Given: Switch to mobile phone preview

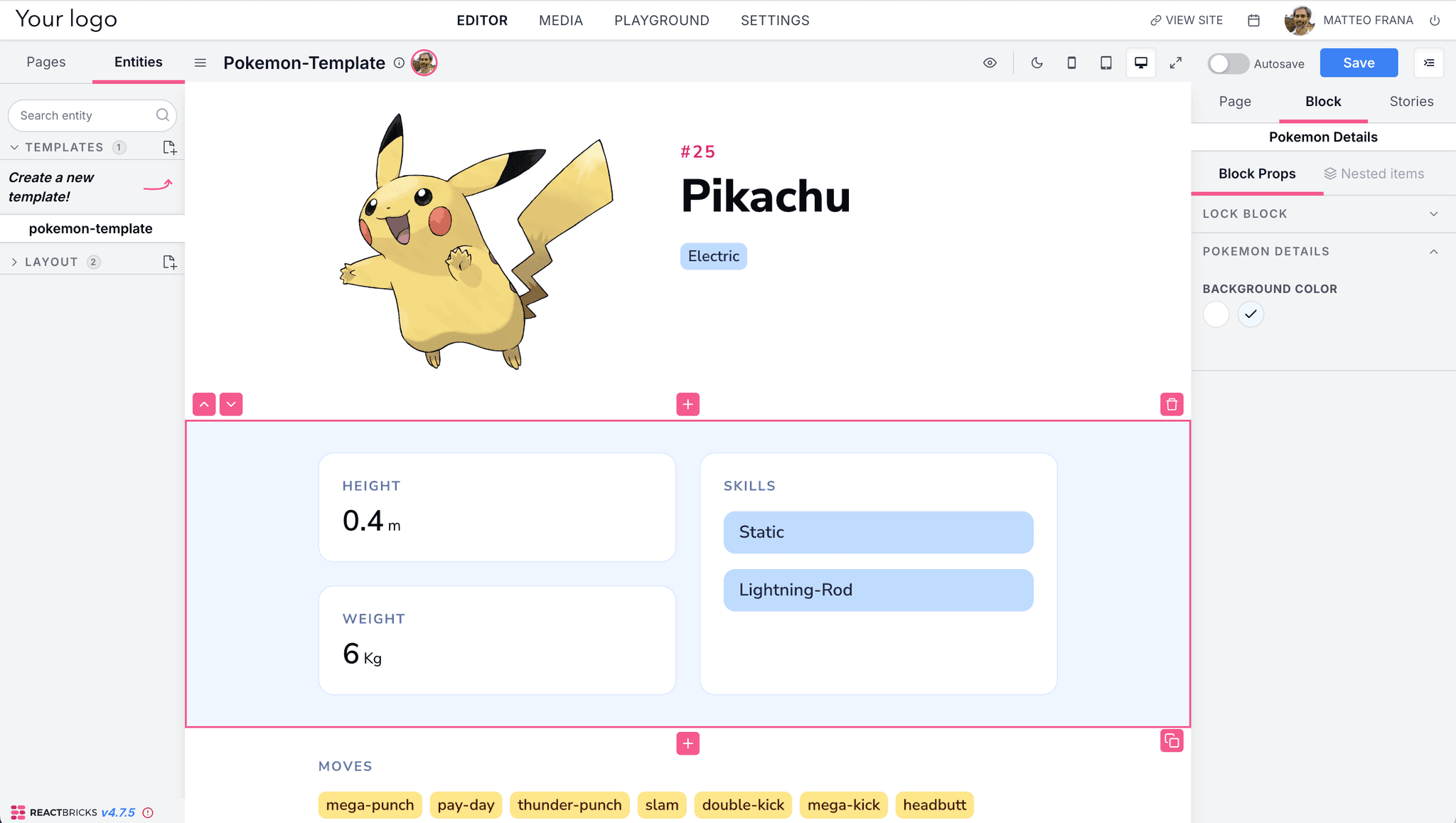Looking at the screenshot, I should pos(1071,63).
